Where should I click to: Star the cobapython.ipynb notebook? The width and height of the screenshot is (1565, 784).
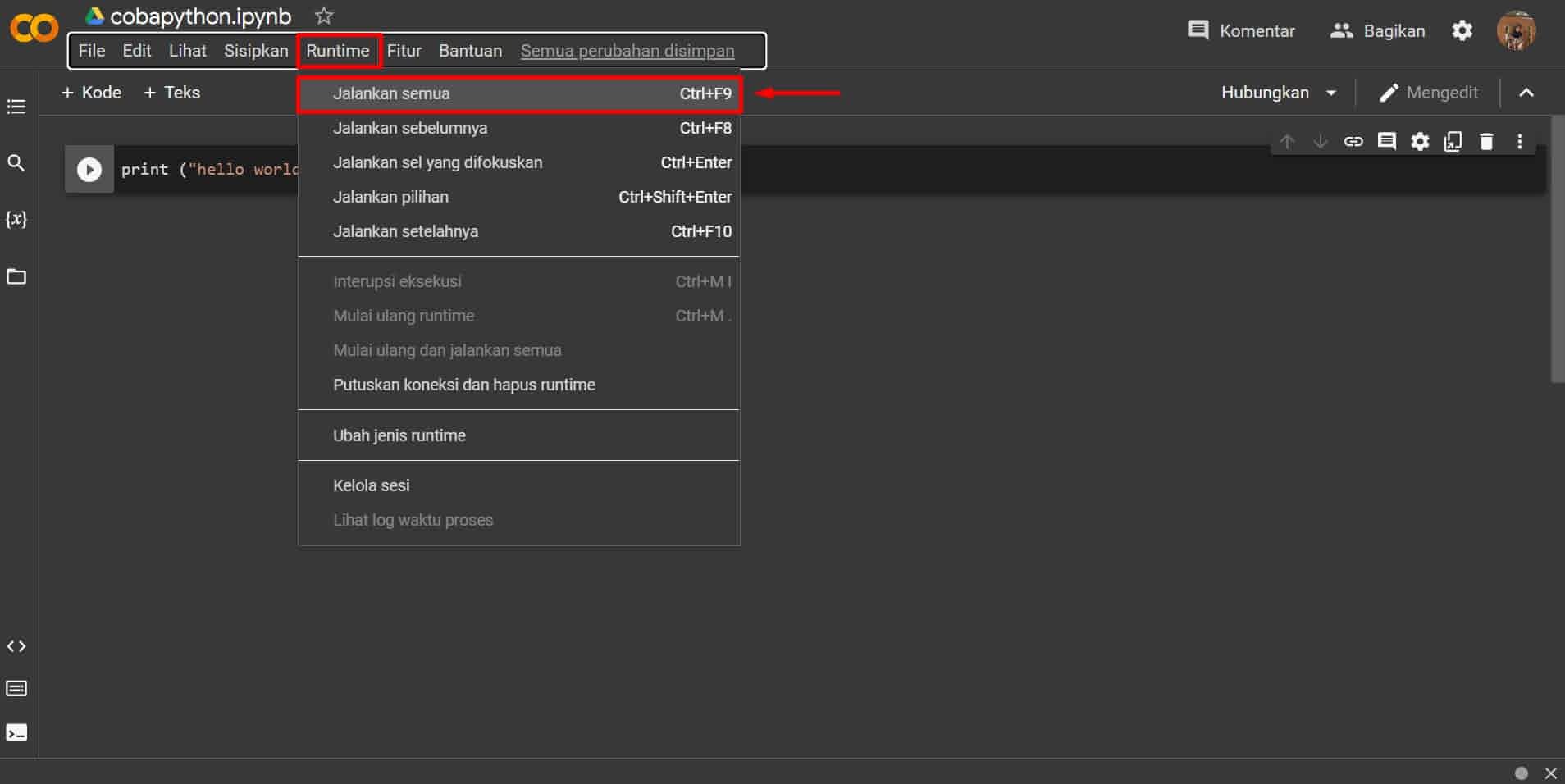pos(324,16)
